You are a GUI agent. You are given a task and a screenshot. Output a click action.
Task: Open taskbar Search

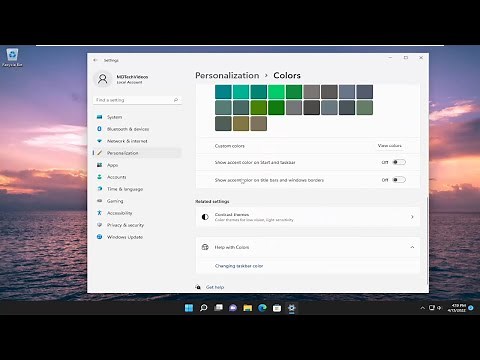click(203, 308)
